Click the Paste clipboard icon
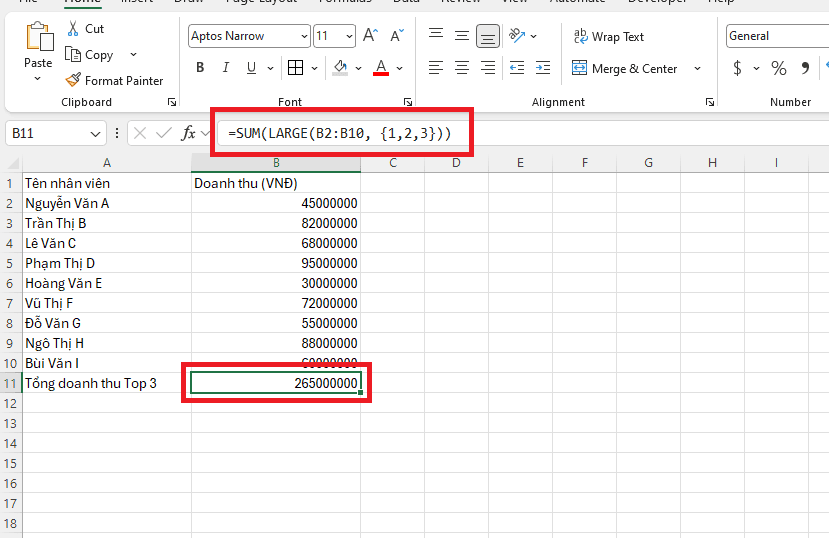This screenshot has width=829, height=538. (x=39, y=37)
